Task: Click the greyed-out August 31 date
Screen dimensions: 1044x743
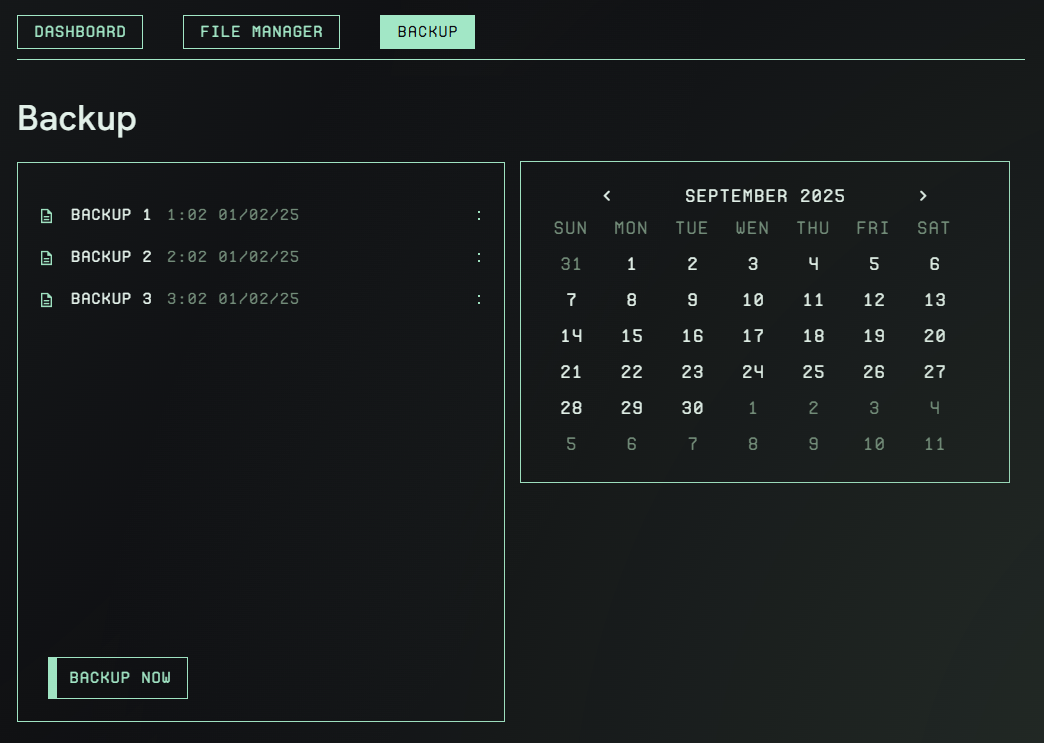Action: tap(571, 264)
